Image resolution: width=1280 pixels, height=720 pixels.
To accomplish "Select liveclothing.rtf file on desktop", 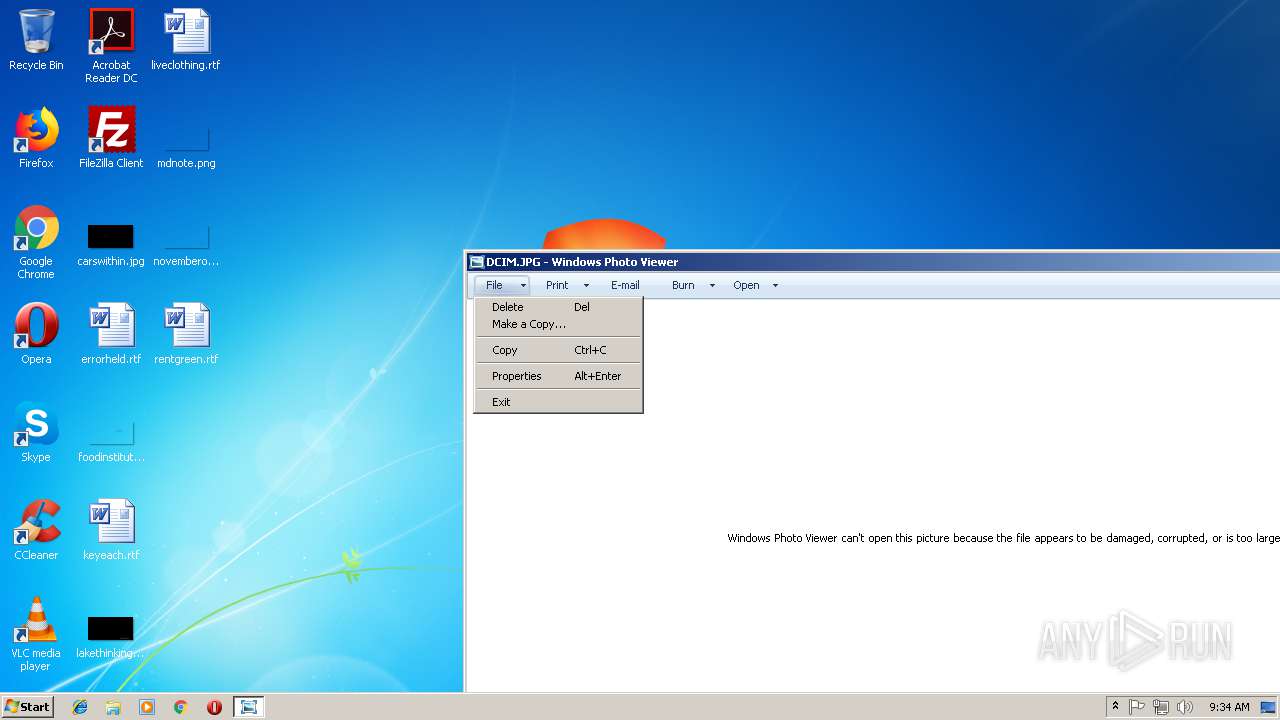I will pos(186,40).
